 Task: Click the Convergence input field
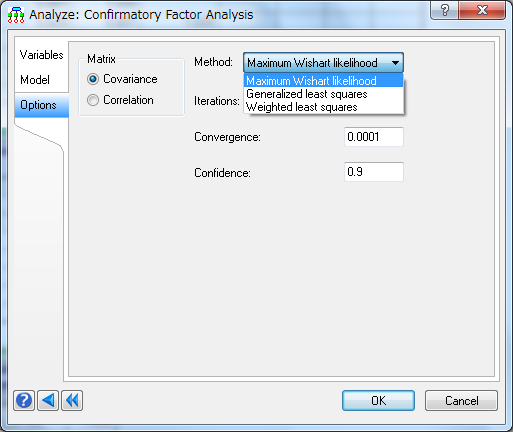click(374, 137)
